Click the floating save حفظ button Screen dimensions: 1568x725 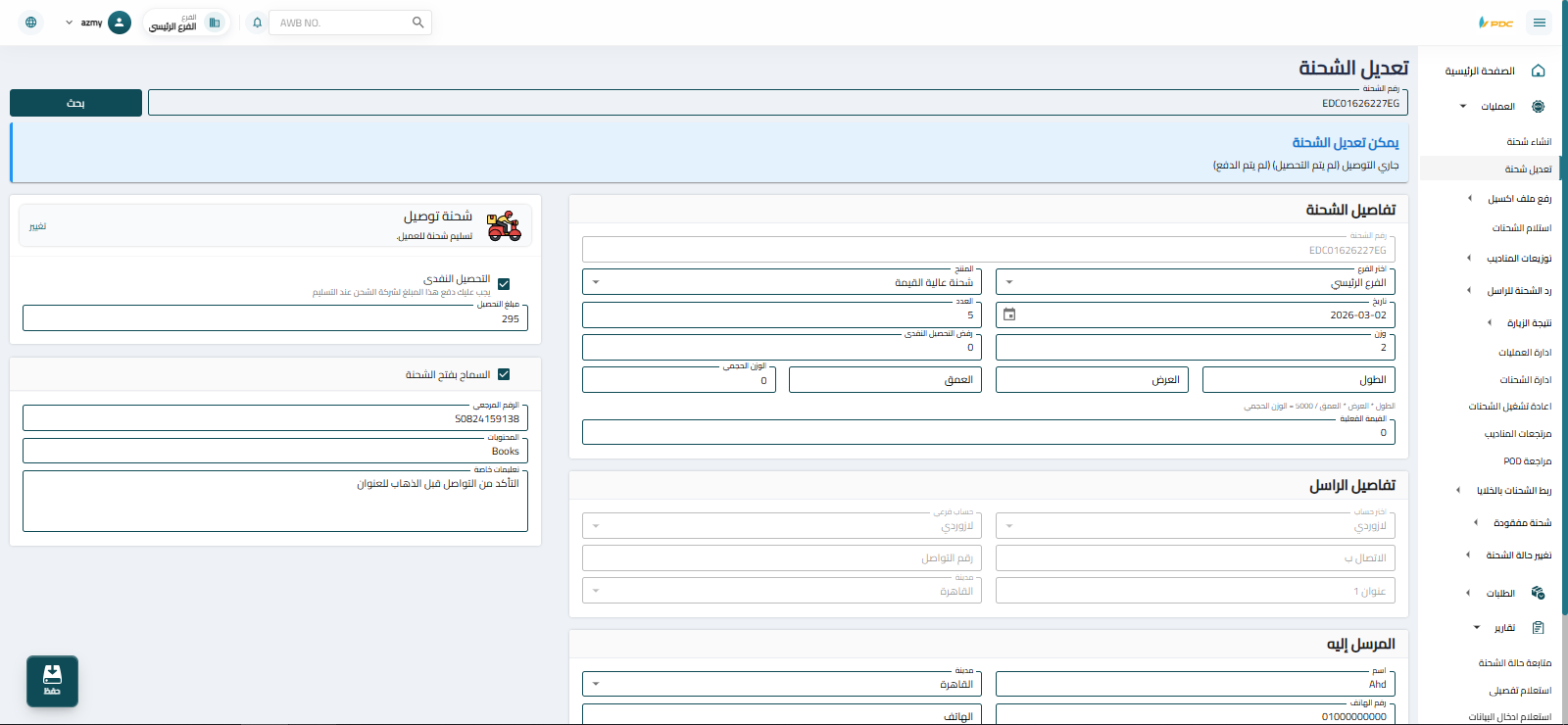52,681
